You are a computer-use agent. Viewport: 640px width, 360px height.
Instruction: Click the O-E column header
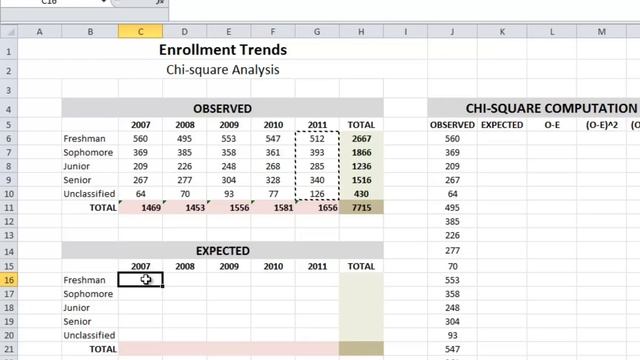pos(552,124)
